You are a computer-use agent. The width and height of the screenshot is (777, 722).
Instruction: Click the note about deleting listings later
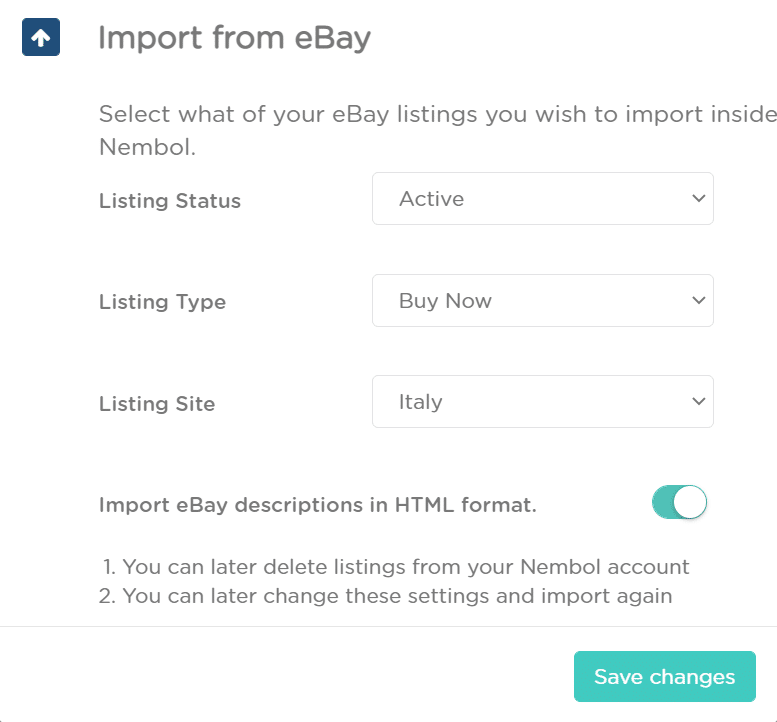pos(396,567)
